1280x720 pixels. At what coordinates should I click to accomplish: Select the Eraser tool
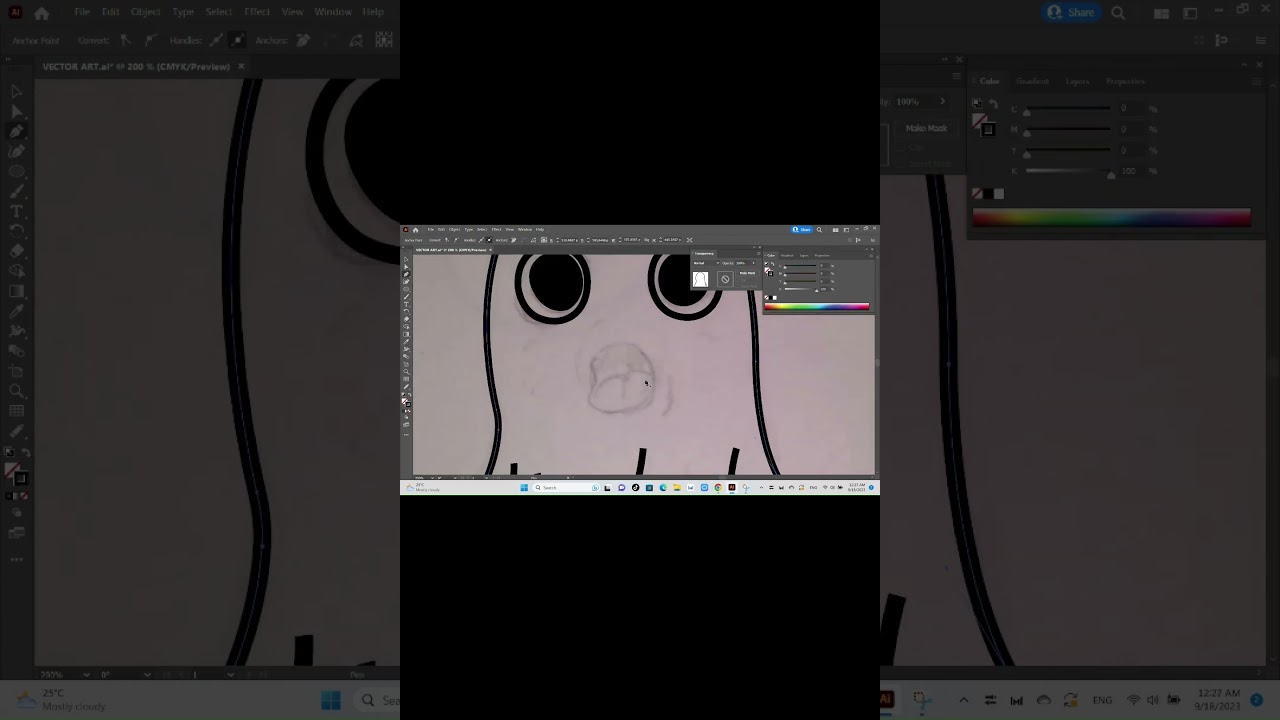pyautogui.click(x=406, y=319)
